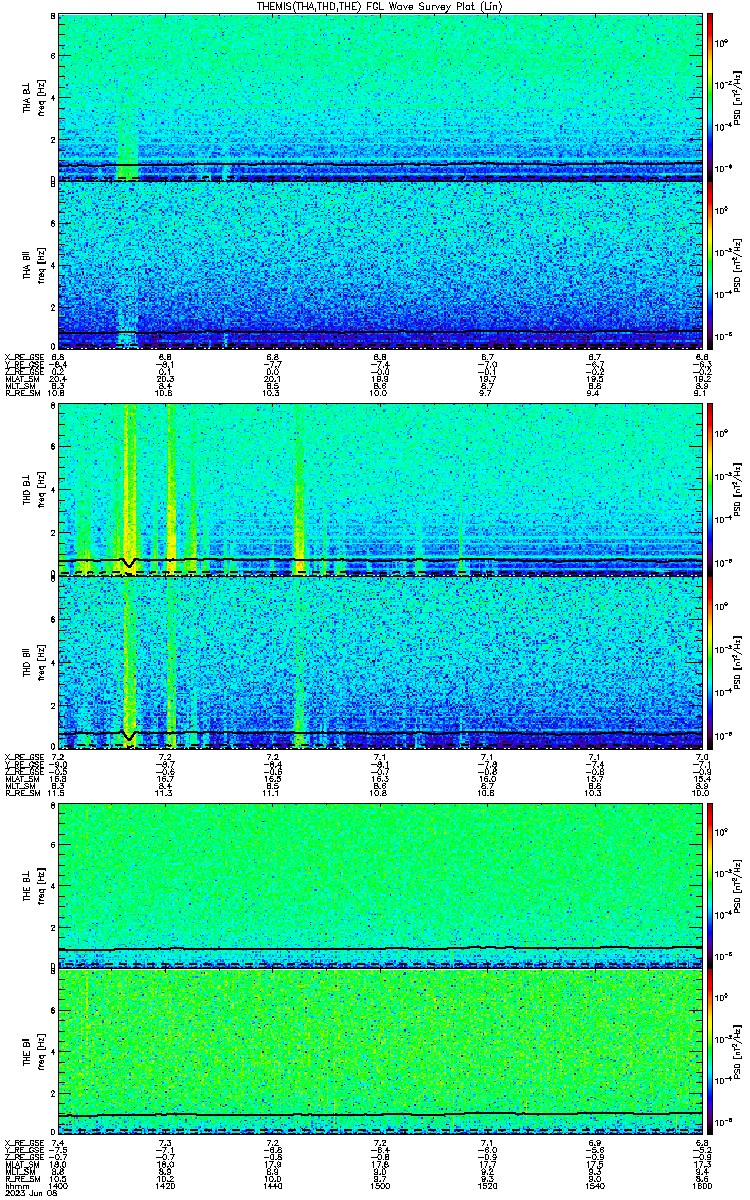Screen dimensions: 750x1200
Task: Click the brightest yellow burst in THD B⊥ spectrogram
Action: [x=128, y=480]
